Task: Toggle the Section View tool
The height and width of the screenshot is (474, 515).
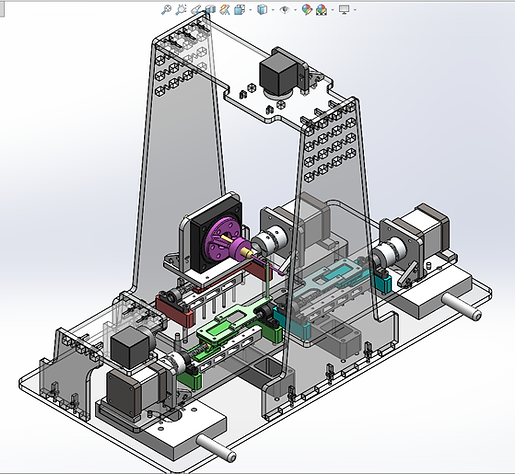Action: click(210, 10)
